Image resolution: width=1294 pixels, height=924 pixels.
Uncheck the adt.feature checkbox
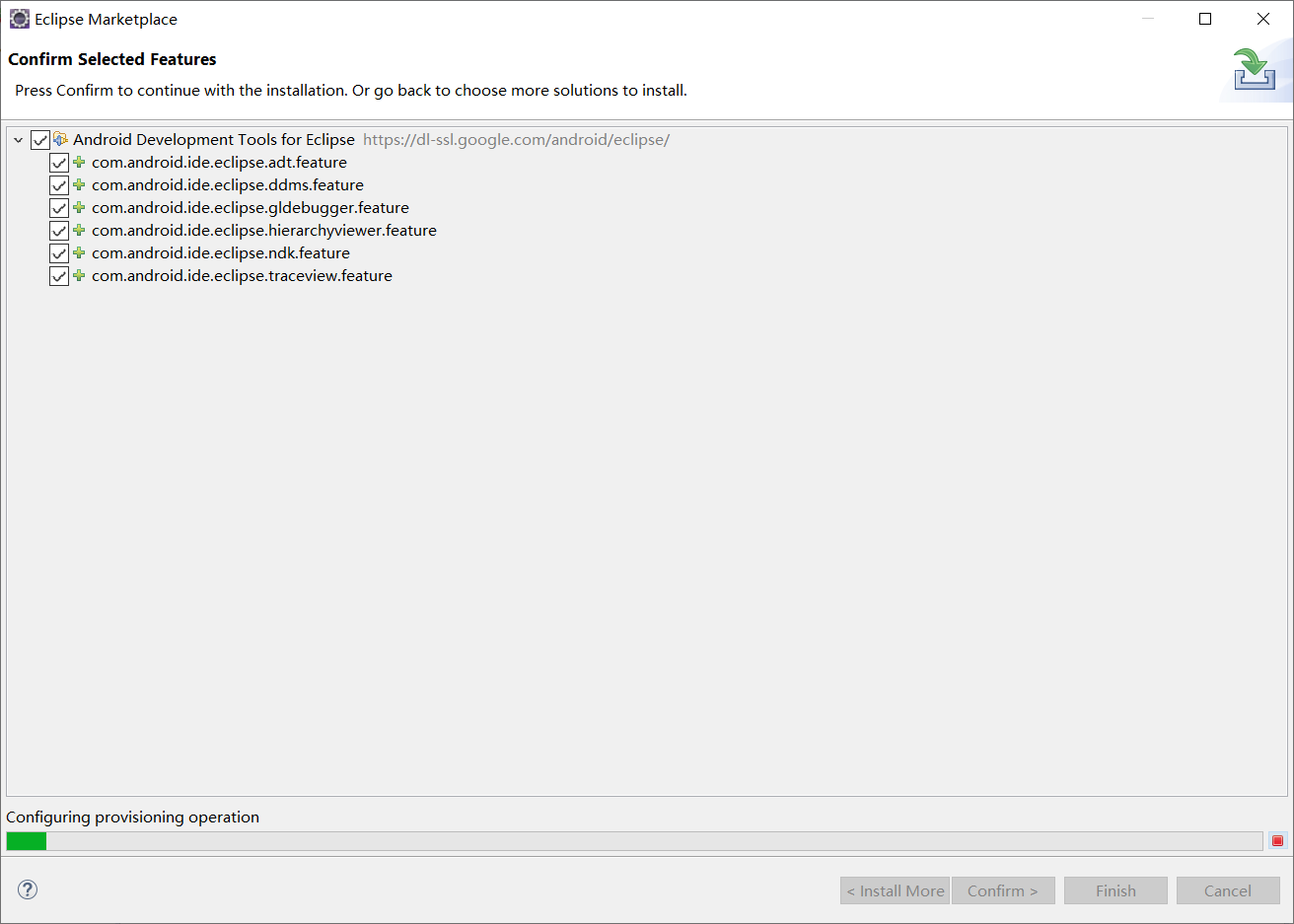pyautogui.click(x=59, y=163)
